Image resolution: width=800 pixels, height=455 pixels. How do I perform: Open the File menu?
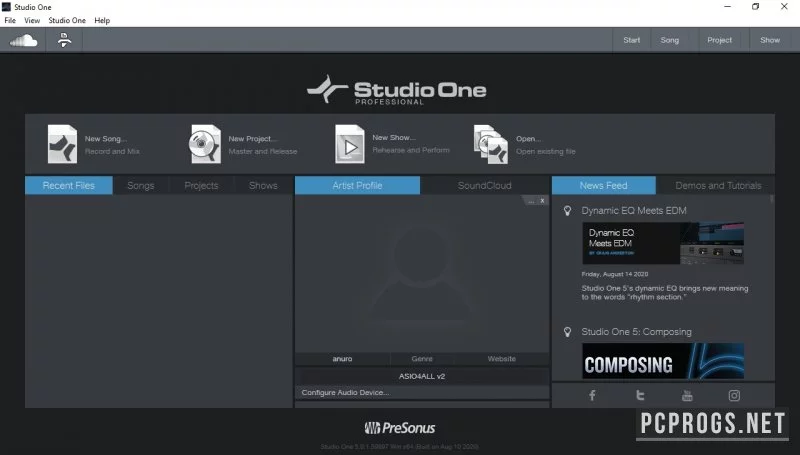10,20
